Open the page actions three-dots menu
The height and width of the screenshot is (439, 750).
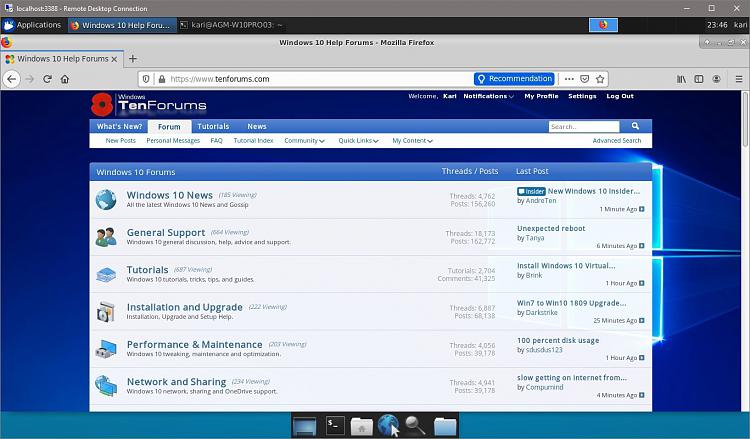pyautogui.click(x=569, y=79)
